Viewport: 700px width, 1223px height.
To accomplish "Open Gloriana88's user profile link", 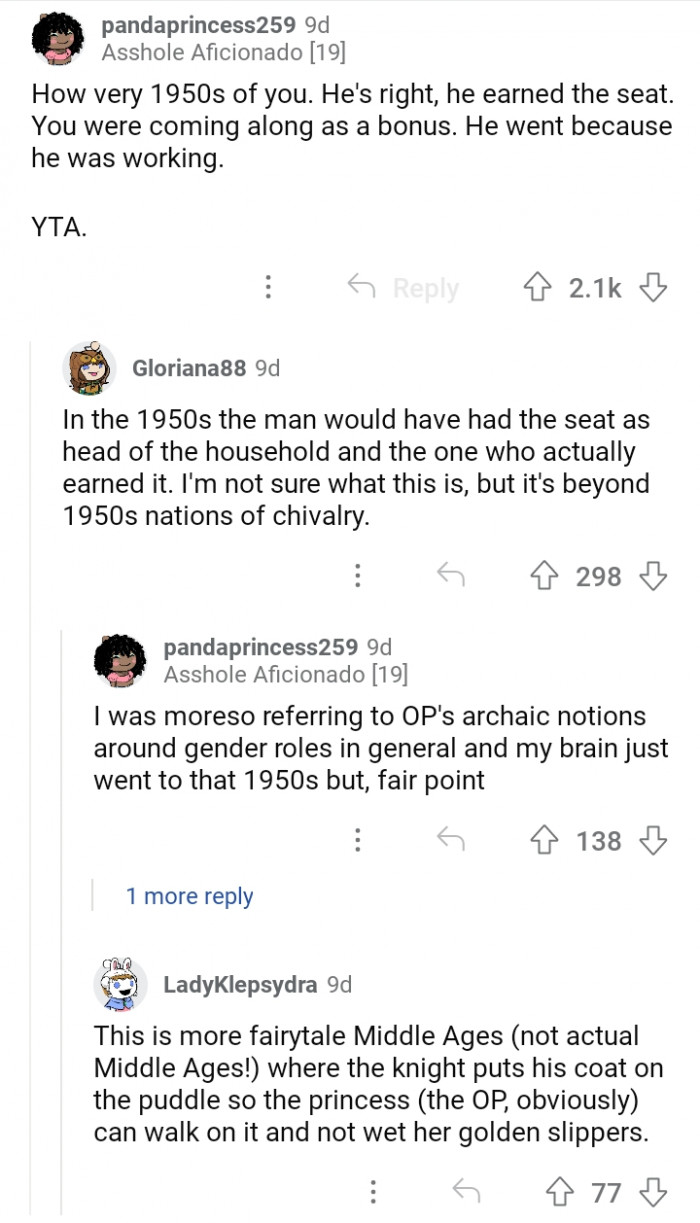I will point(189,368).
